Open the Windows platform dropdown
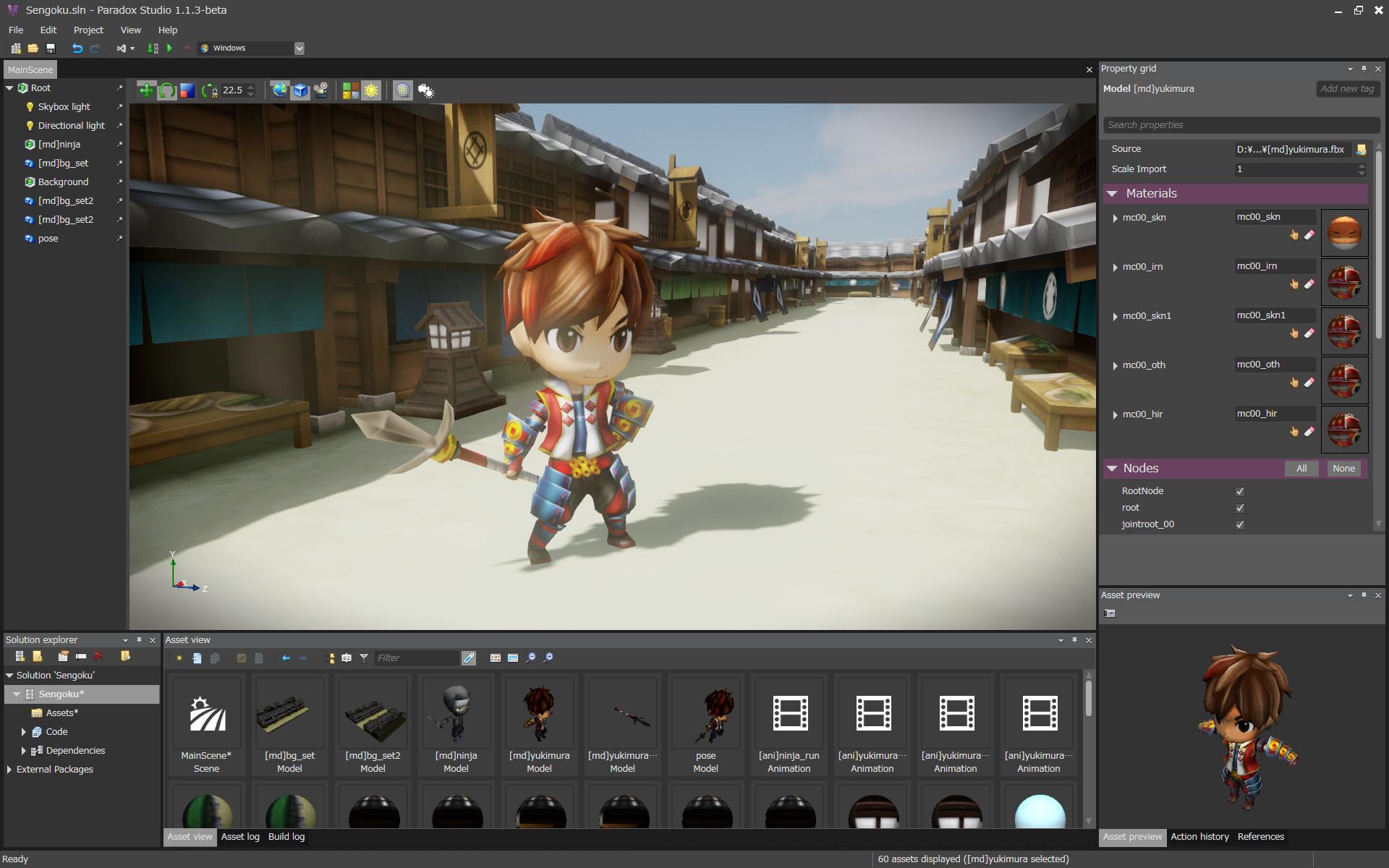Image resolution: width=1389 pixels, height=868 pixels. point(299,48)
